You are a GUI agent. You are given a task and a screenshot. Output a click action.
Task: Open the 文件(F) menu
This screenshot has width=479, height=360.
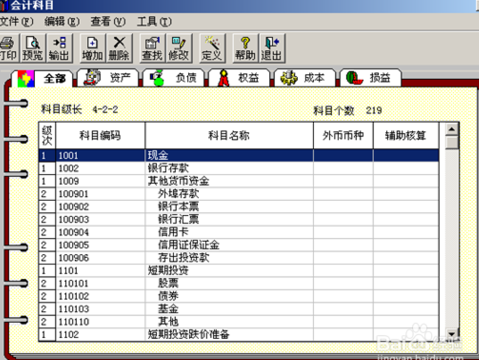(16, 22)
